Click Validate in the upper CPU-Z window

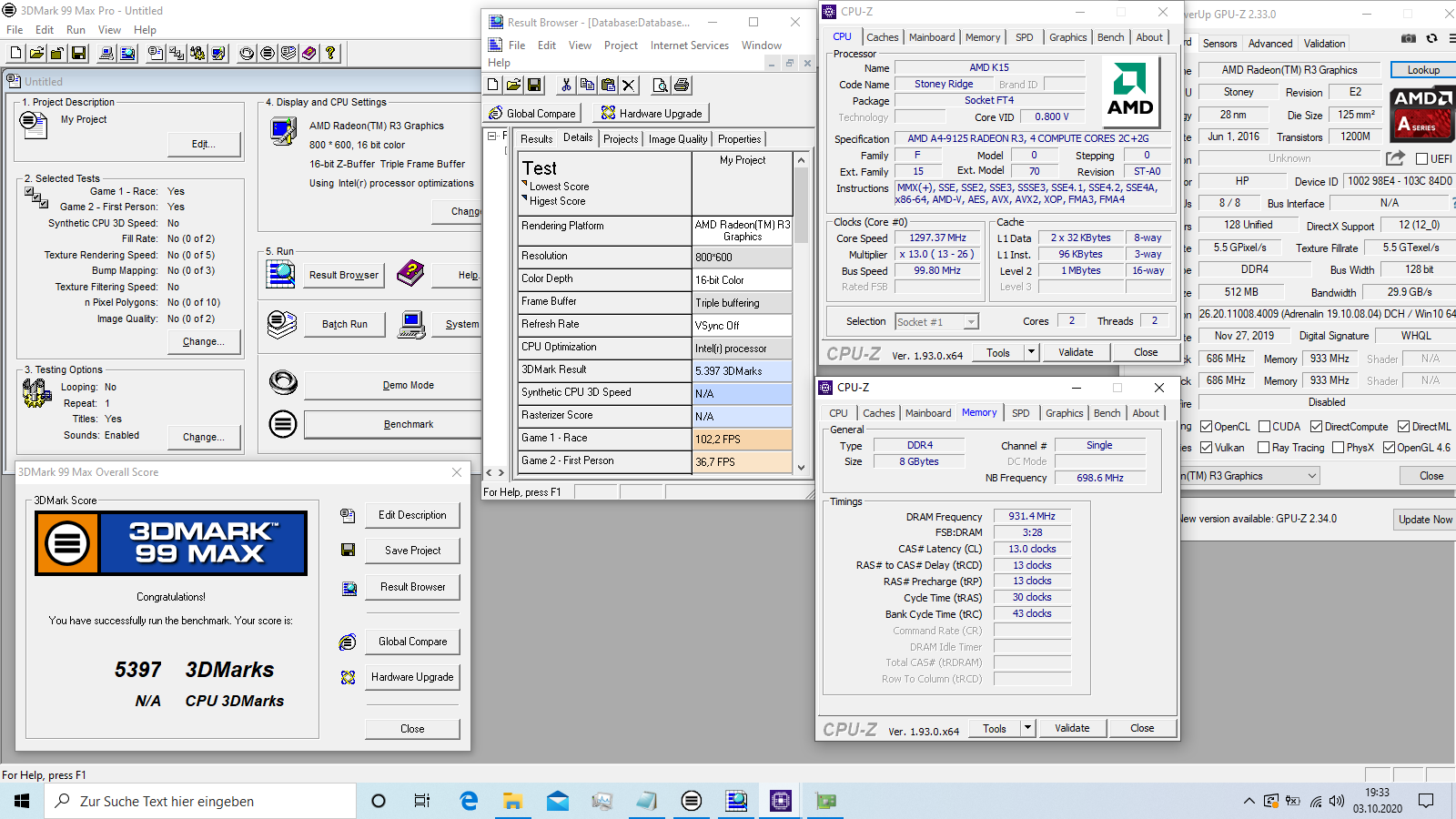coord(1076,352)
